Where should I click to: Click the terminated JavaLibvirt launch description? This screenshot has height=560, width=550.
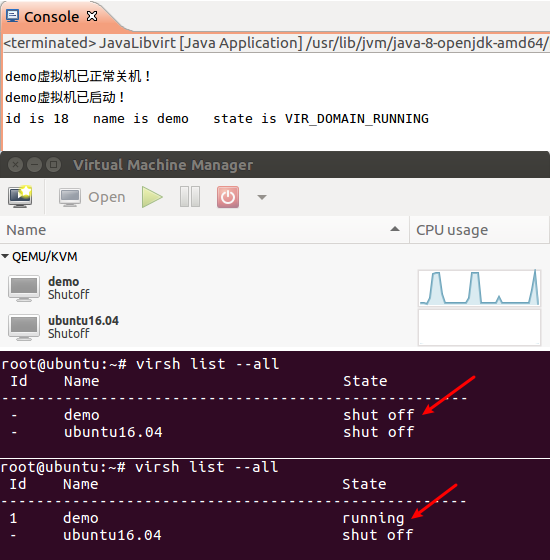point(276,43)
